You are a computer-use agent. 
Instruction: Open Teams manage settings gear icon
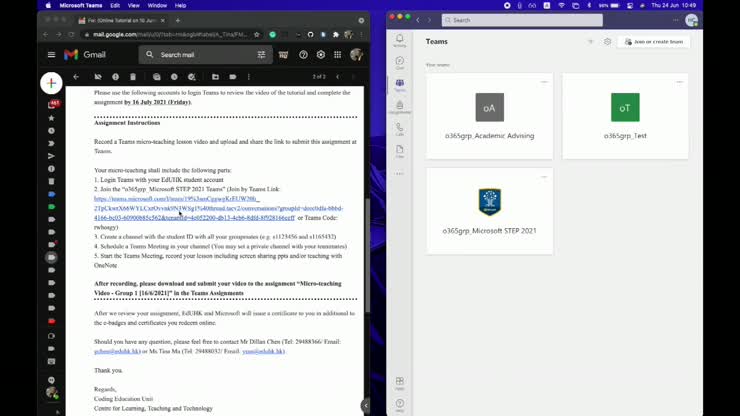(x=607, y=41)
